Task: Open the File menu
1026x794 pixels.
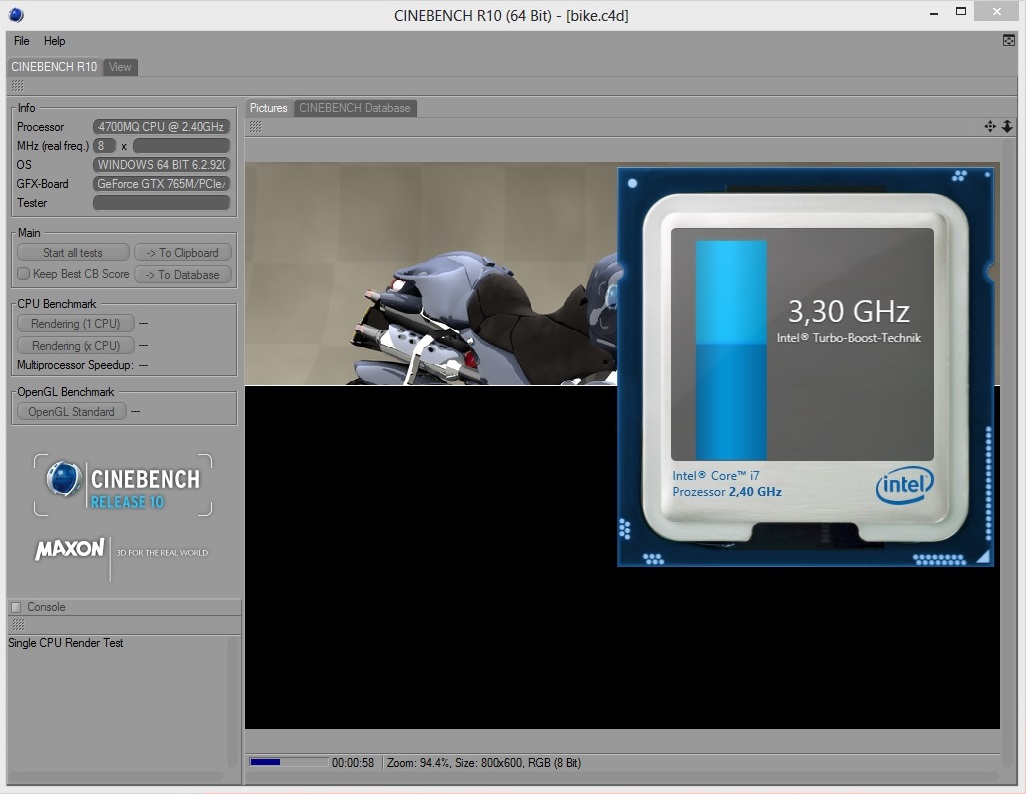Action: click(22, 41)
